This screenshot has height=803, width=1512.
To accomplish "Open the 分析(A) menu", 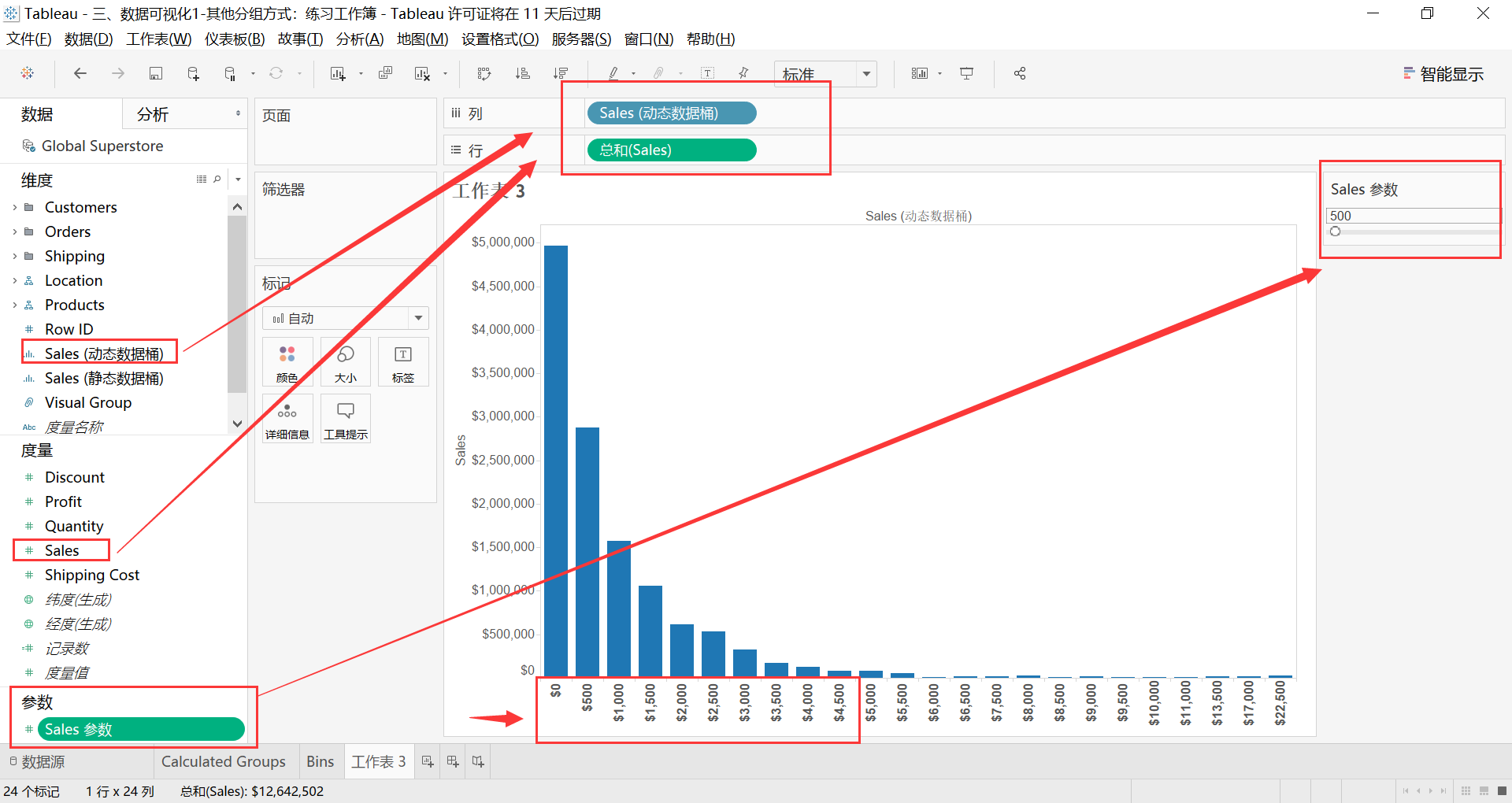I will coord(360,39).
